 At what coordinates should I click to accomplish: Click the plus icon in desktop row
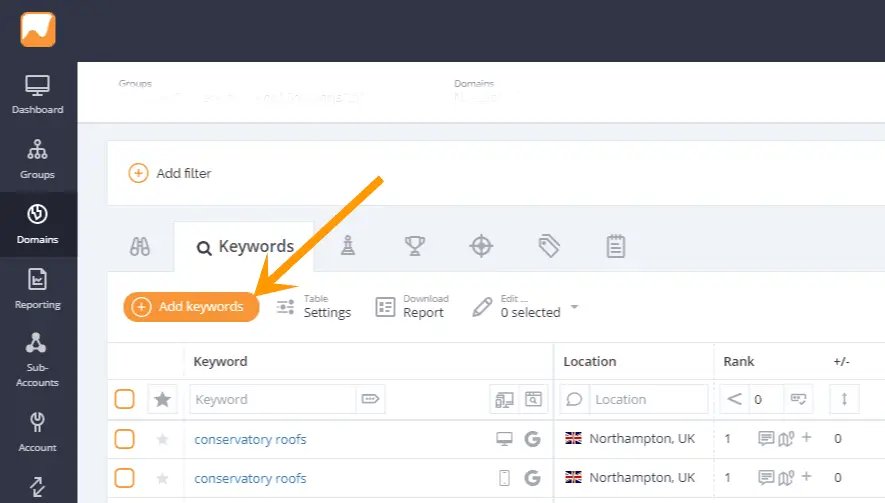pyautogui.click(x=807, y=438)
